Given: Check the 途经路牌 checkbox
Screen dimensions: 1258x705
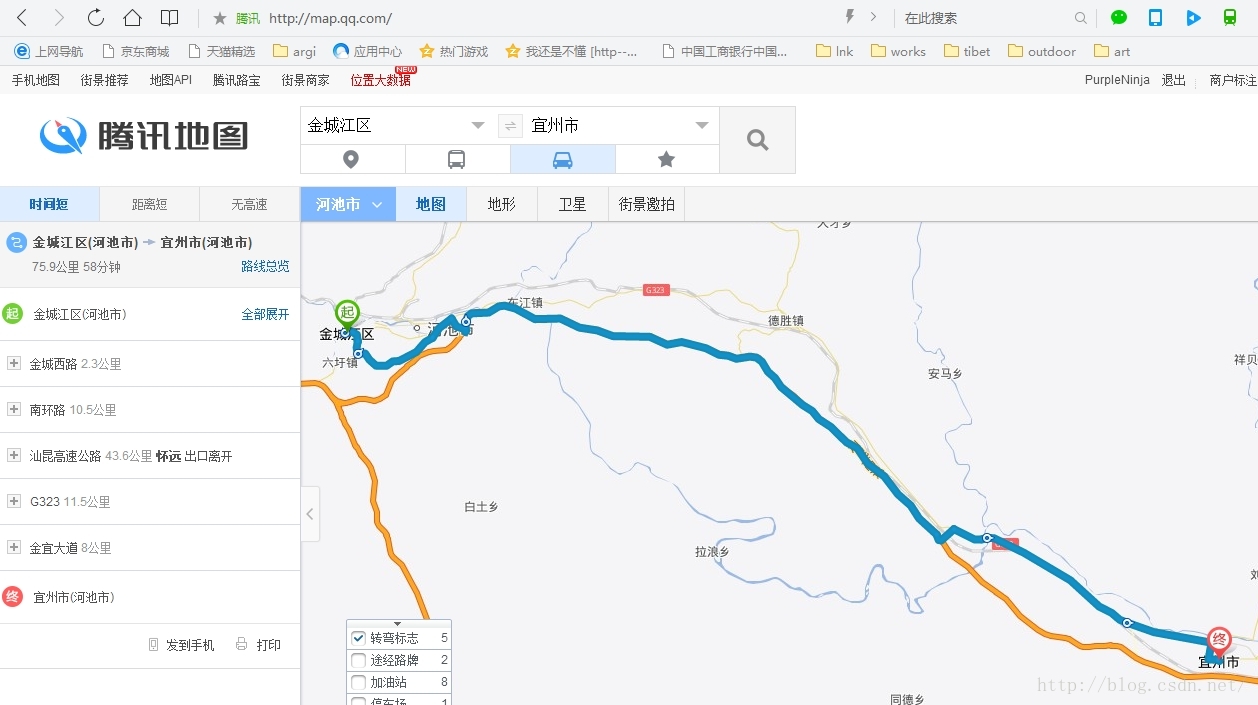Looking at the screenshot, I should click(358, 660).
